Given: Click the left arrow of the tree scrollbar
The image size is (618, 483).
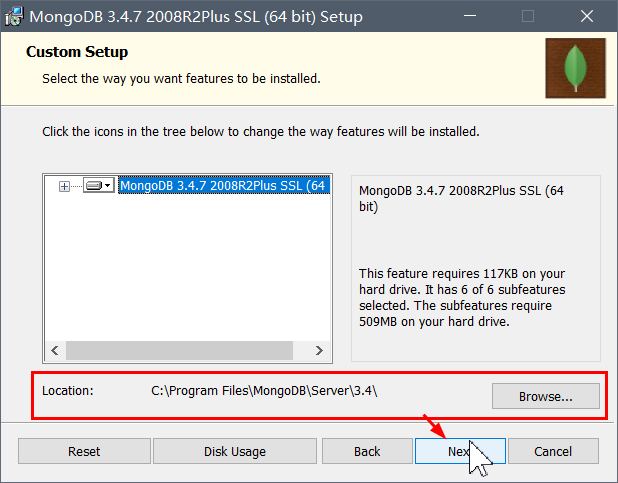Looking at the screenshot, I should (x=55, y=350).
